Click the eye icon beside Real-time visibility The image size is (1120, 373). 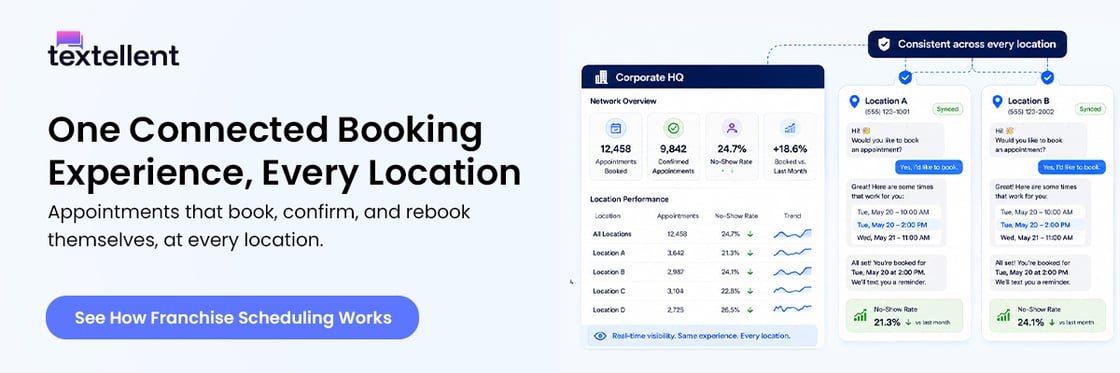tap(600, 336)
